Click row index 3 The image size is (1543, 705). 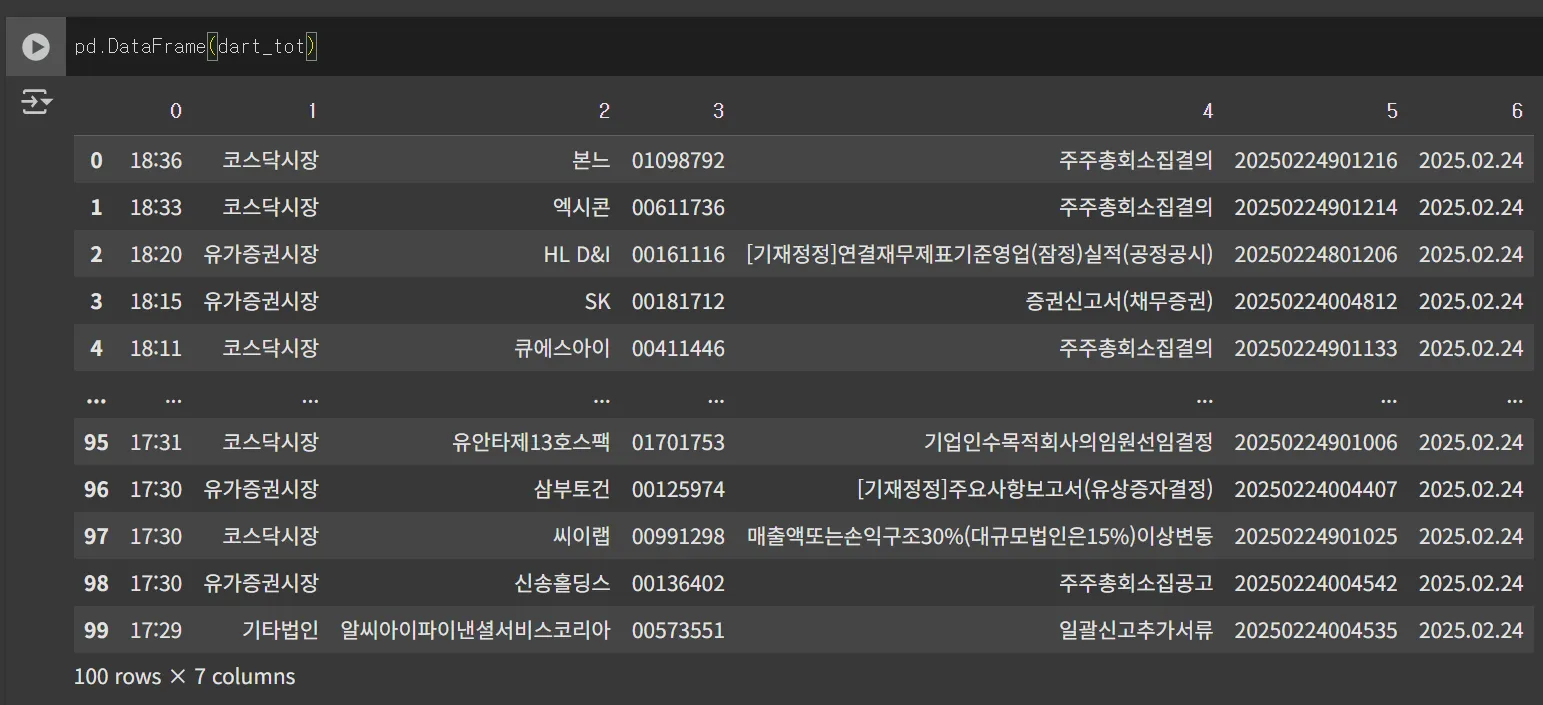96,301
